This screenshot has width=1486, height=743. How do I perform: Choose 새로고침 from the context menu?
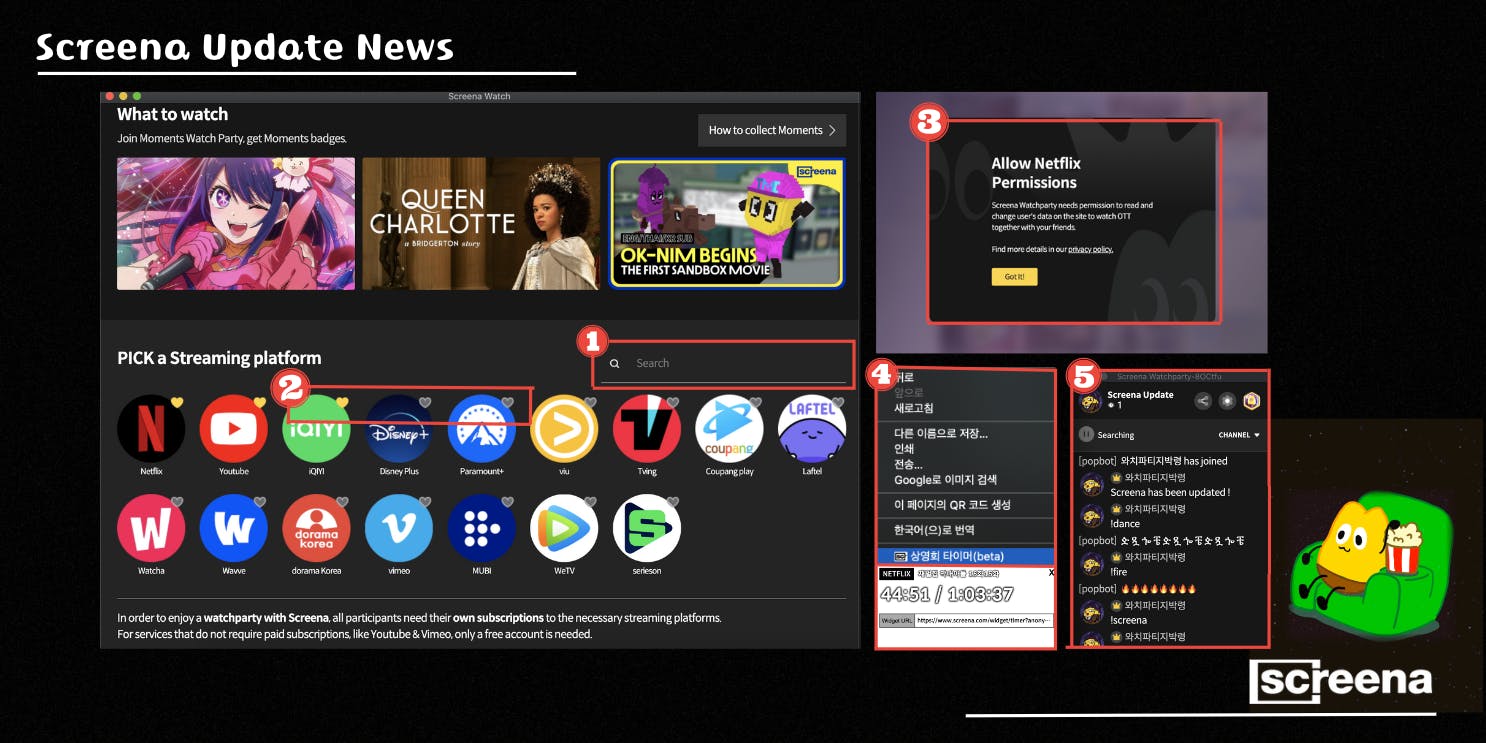pos(913,408)
